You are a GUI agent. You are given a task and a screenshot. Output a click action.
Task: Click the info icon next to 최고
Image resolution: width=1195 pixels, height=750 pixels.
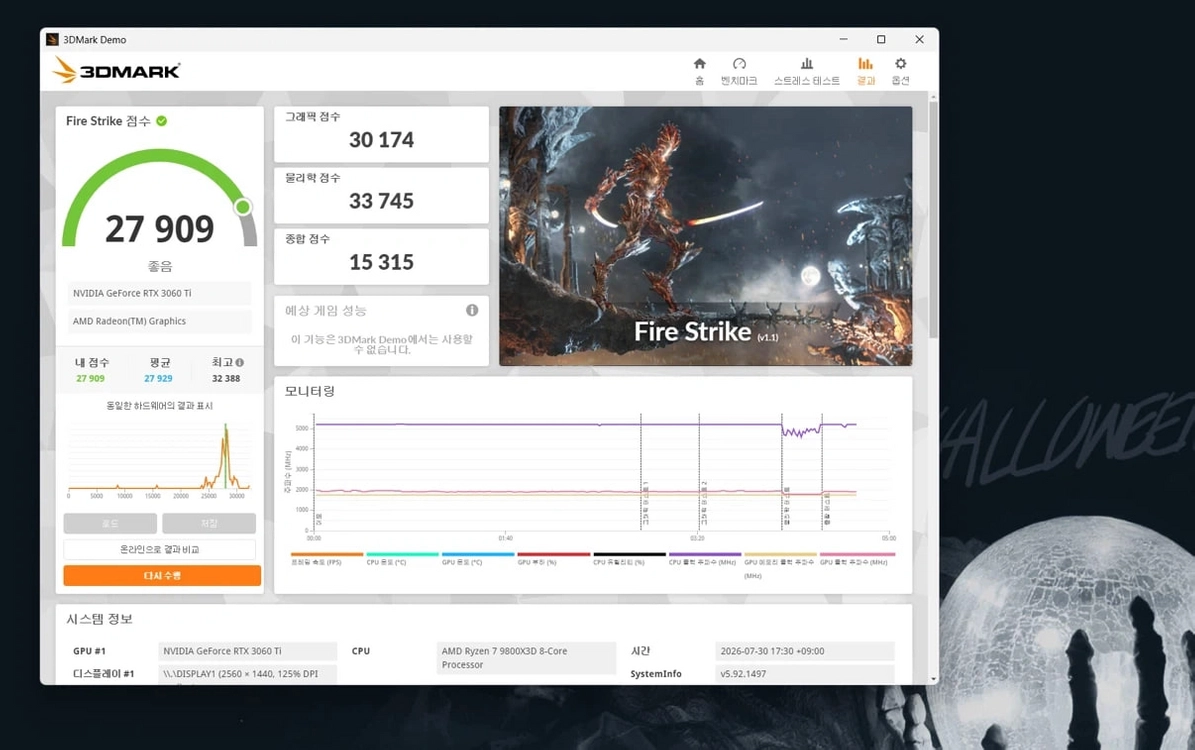[239, 363]
